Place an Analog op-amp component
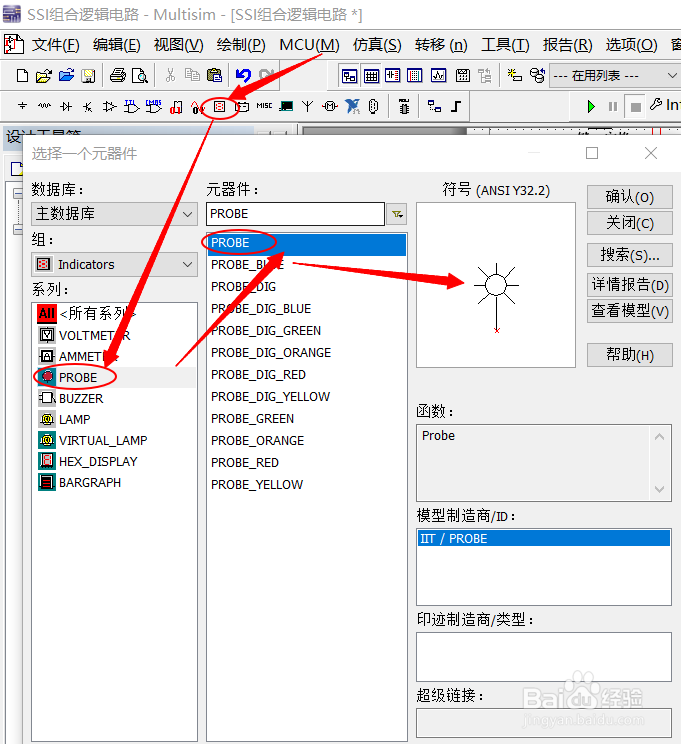 (109, 106)
